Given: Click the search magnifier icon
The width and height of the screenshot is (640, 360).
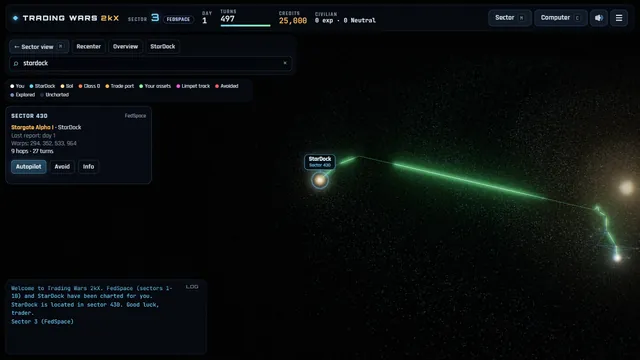Looking at the screenshot, I should [x=16, y=63].
